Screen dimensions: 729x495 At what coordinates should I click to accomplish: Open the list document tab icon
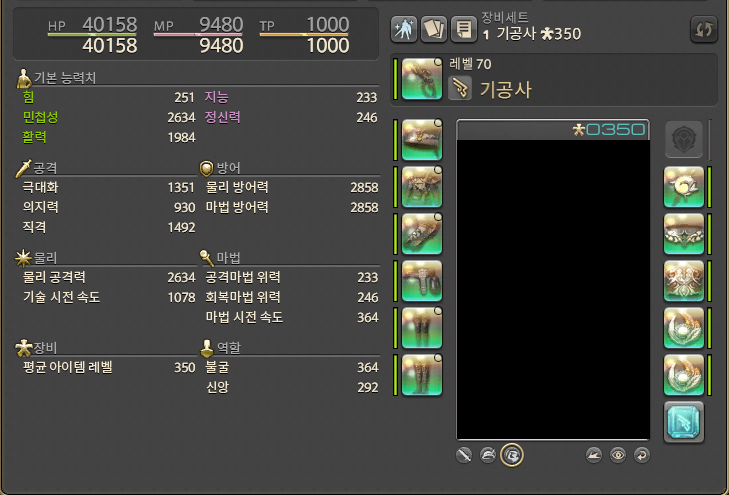tap(464, 29)
